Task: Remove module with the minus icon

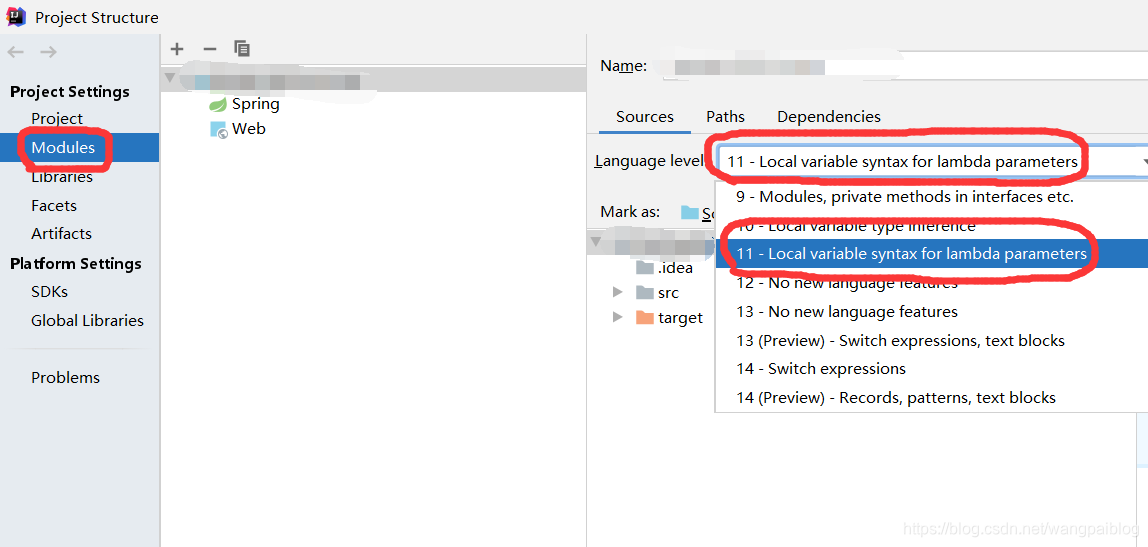Action: coord(209,49)
